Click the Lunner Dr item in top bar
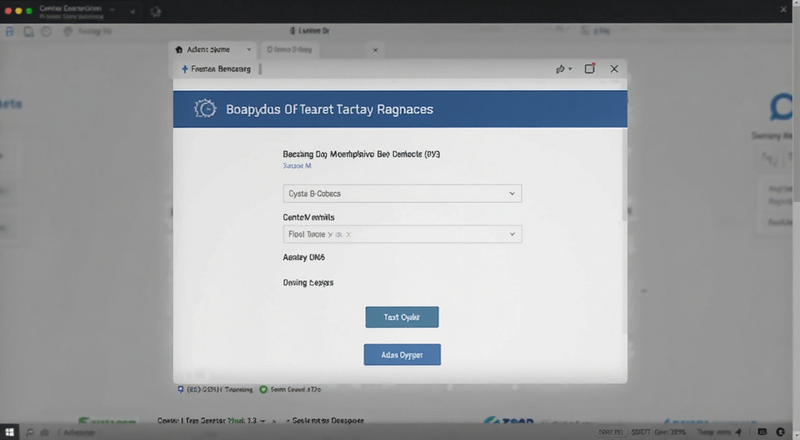The image size is (800, 440). pos(310,31)
